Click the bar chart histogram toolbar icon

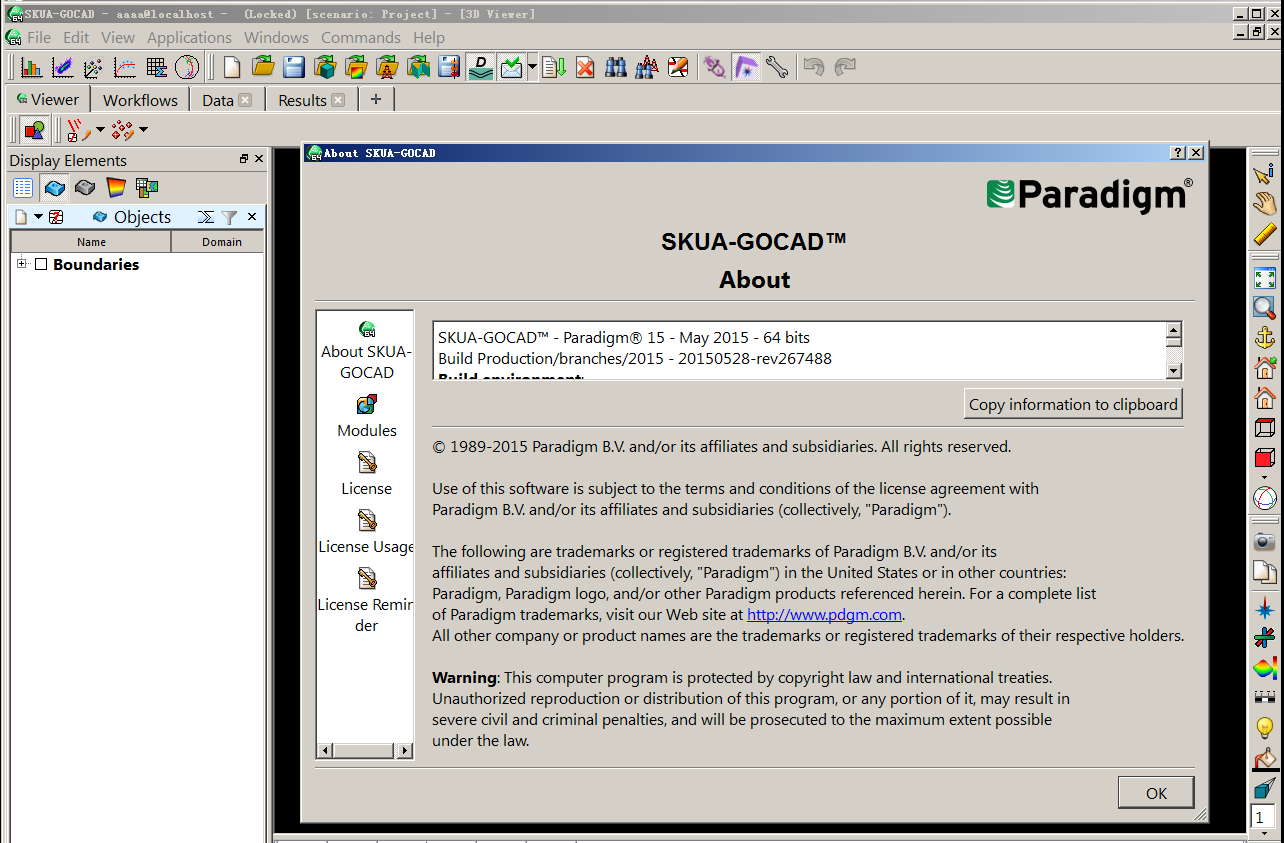click(31, 67)
